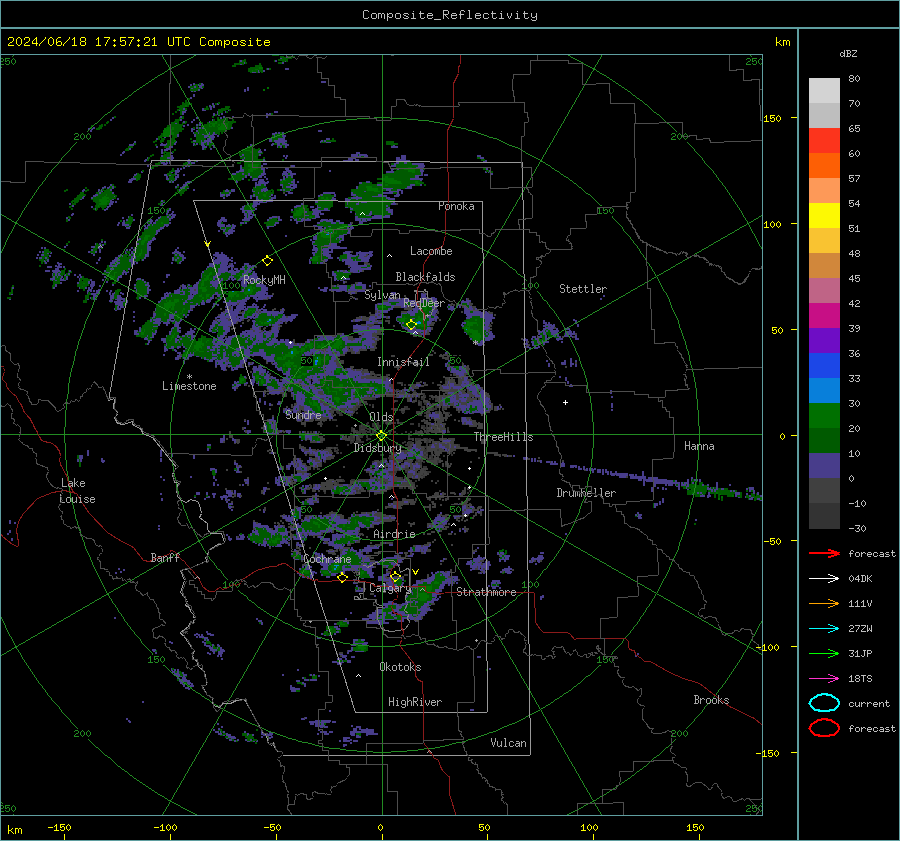The image size is (900, 841).
Task: Click the 04DK legend text
Action: click(860, 578)
